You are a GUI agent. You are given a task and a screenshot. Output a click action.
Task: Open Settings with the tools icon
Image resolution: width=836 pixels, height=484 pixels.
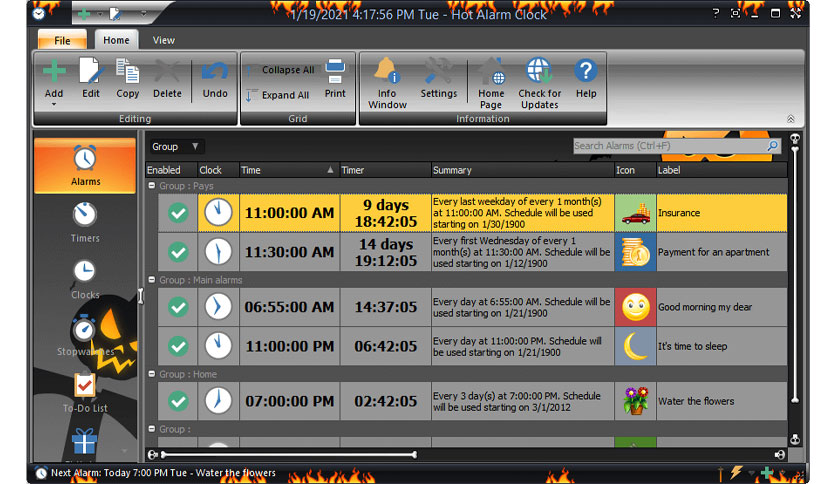point(438,79)
